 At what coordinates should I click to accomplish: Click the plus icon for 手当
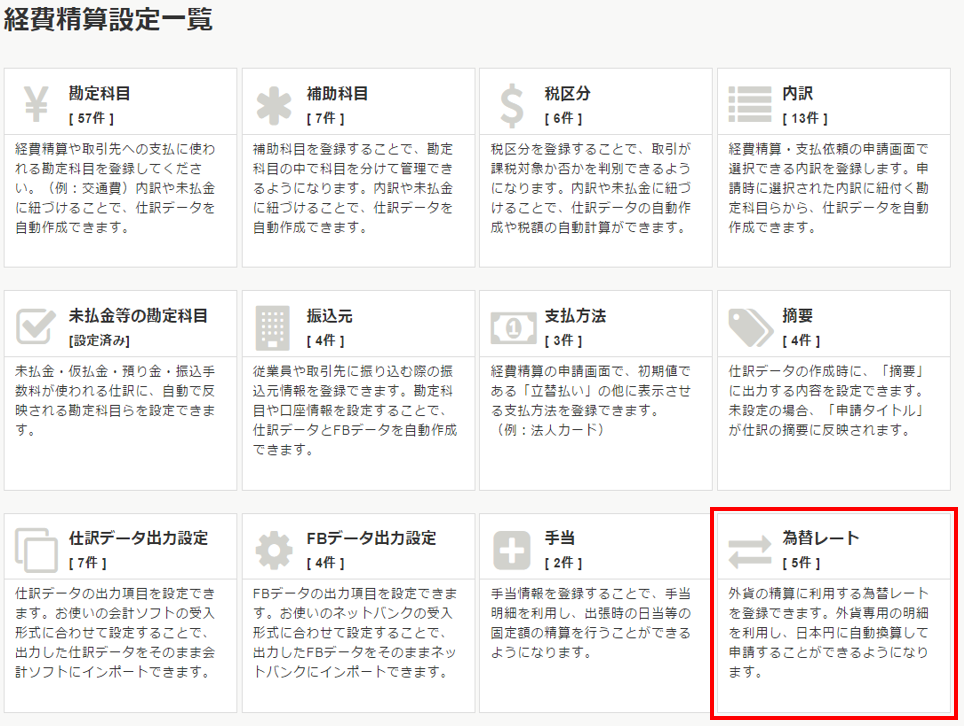pyautogui.click(x=511, y=549)
